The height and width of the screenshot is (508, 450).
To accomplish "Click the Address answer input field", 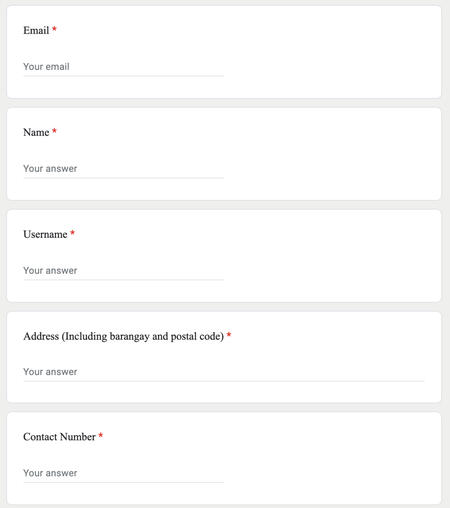I will (x=223, y=372).
